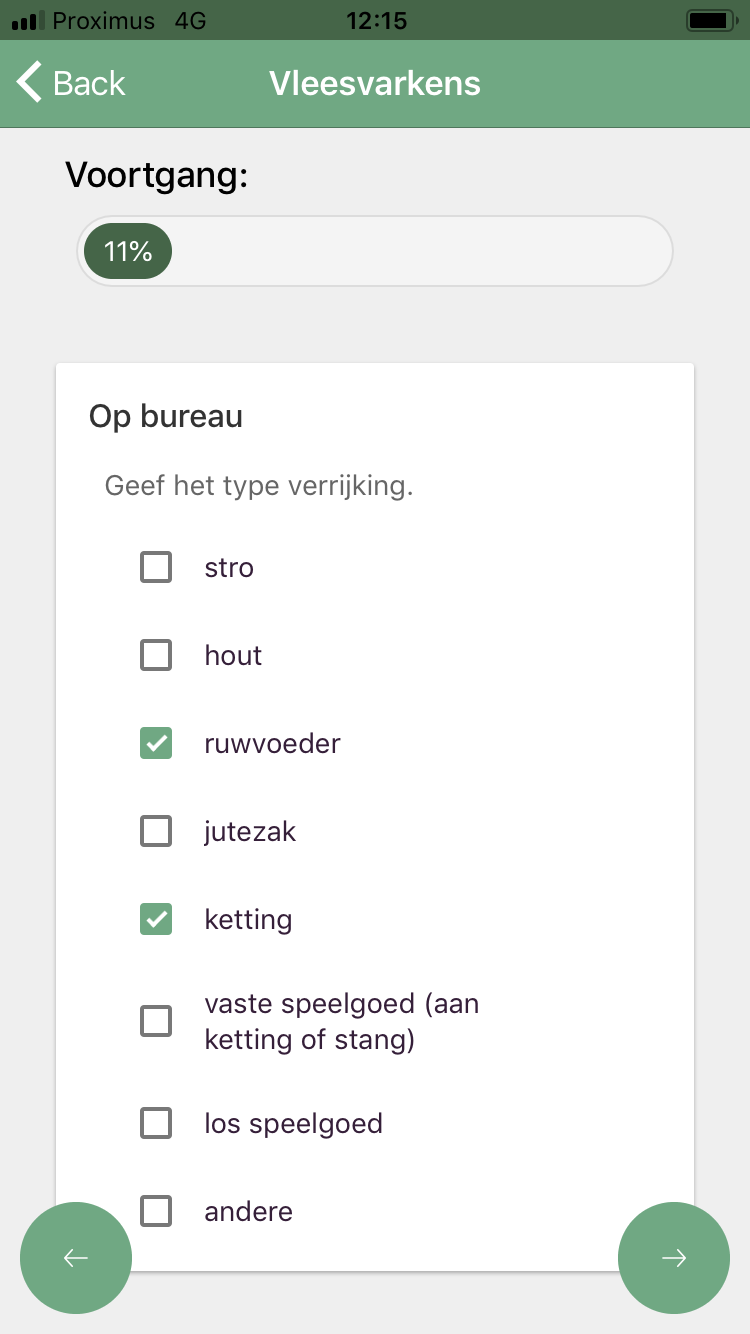Enable the stro checkbox
750x1334 pixels.
click(156, 567)
